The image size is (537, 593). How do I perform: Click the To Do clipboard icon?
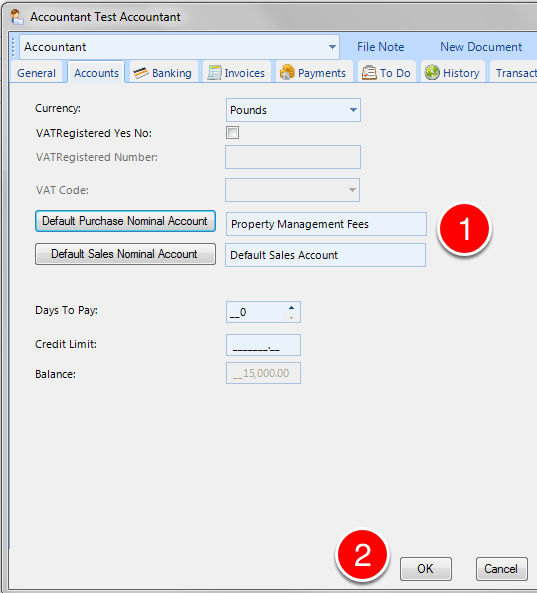point(369,72)
